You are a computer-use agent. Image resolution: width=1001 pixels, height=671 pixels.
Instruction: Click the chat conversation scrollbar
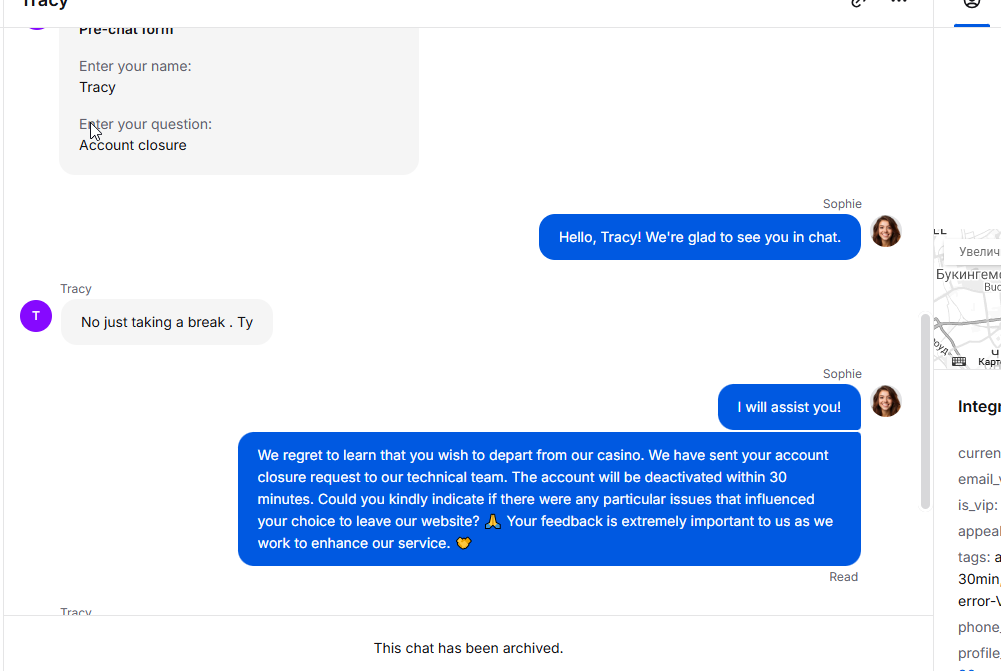[925, 410]
